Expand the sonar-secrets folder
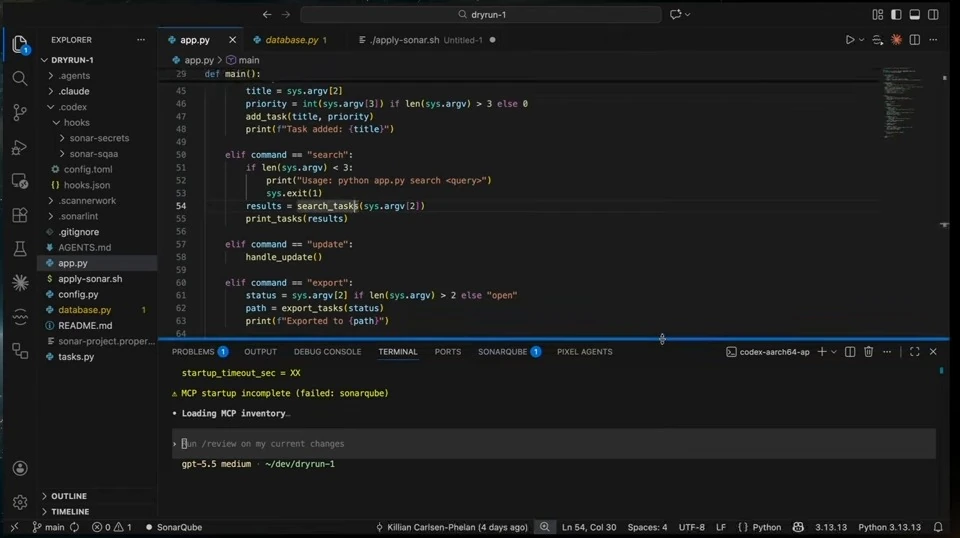The width and height of the screenshot is (960, 538). 97,138
